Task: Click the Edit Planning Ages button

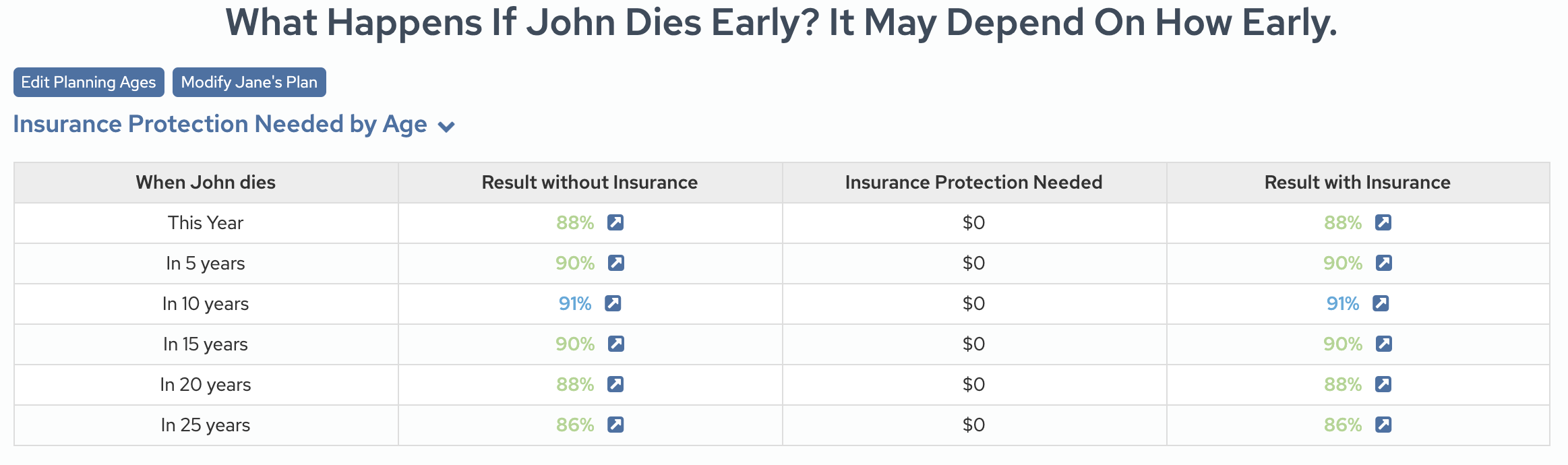Action: pyautogui.click(x=88, y=82)
